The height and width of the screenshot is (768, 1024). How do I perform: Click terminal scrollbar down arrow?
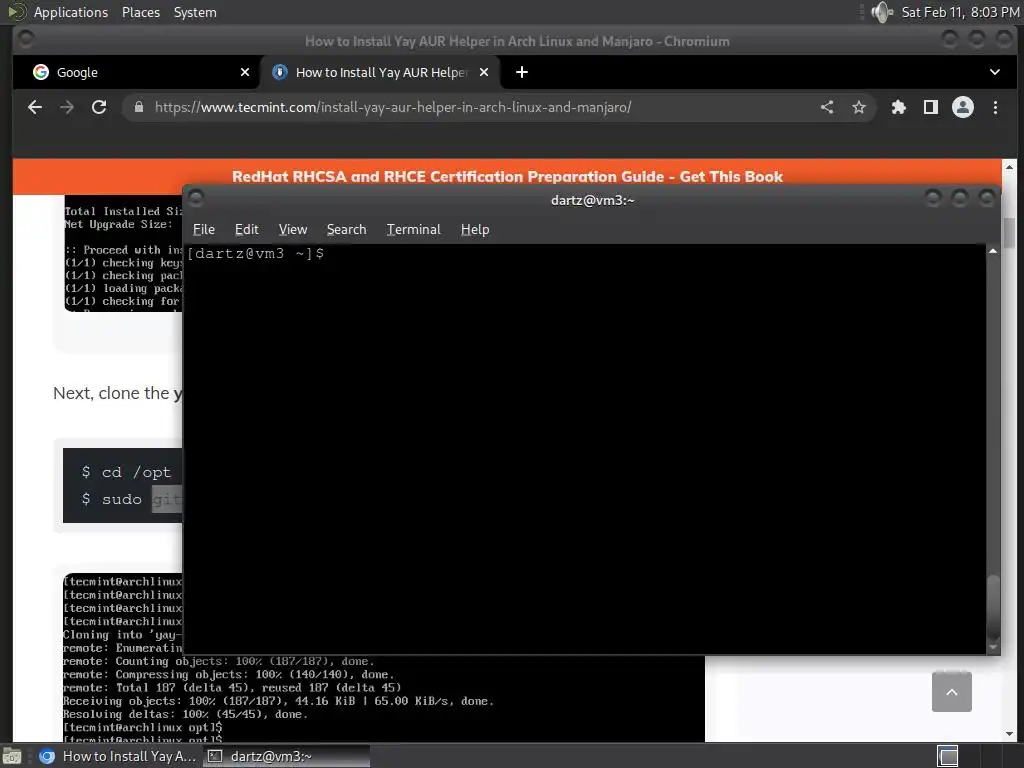(993, 647)
